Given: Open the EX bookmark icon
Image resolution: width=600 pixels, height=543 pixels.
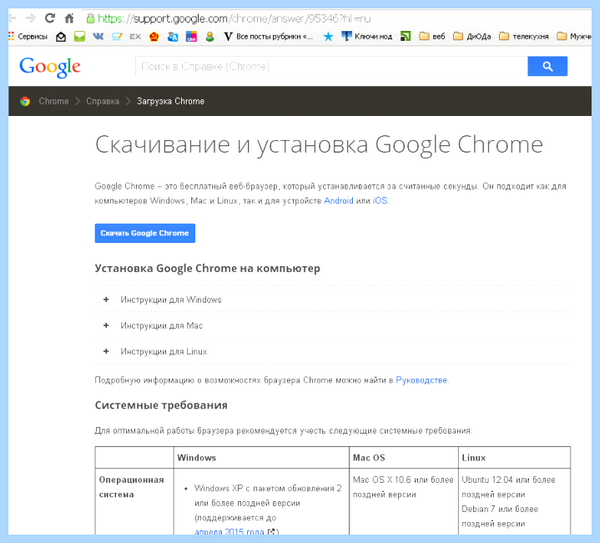Looking at the screenshot, I should [135, 37].
